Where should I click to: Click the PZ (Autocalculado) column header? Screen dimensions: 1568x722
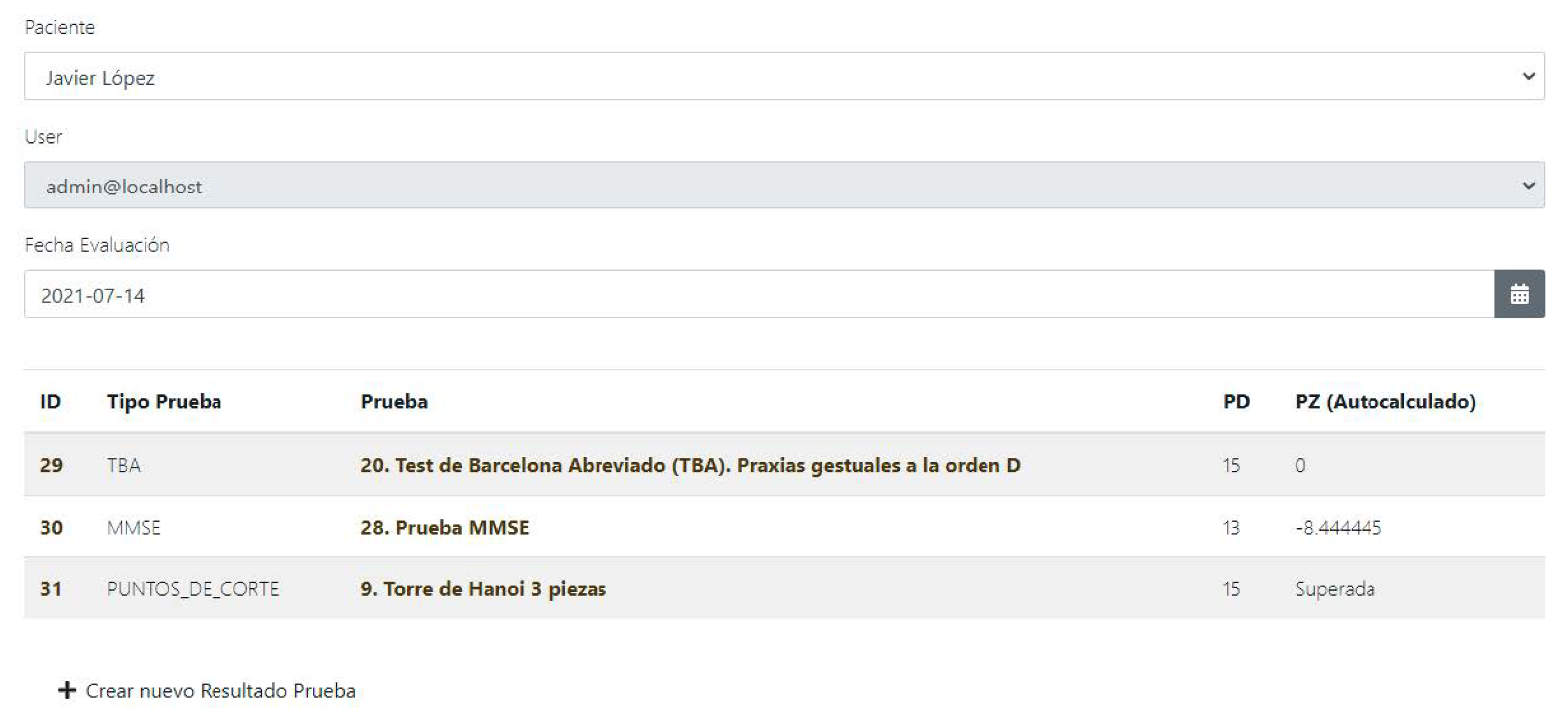(x=1385, y=402)
